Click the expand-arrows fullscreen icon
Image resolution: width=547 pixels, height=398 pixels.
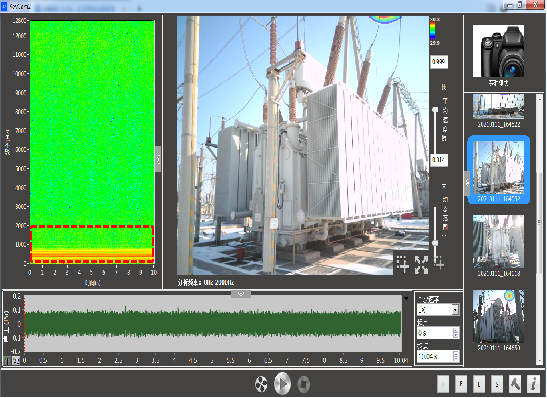tap(421, 265)
